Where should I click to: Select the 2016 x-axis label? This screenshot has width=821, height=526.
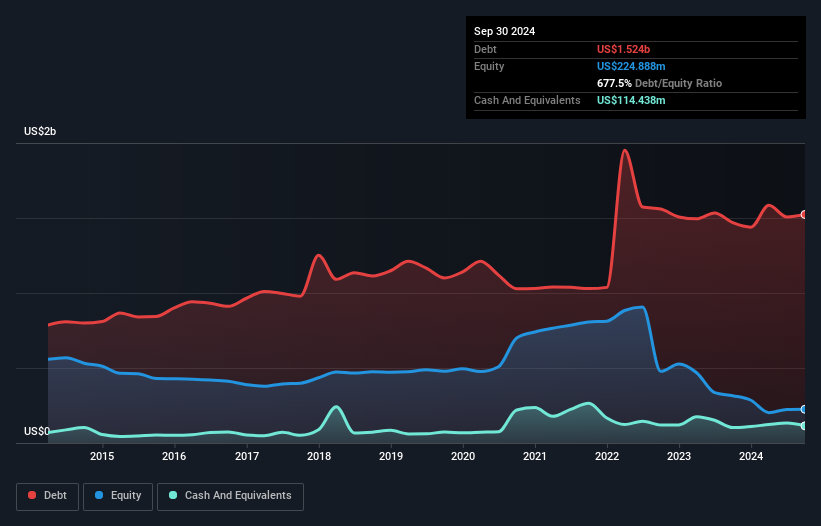[x=174, y=456]
